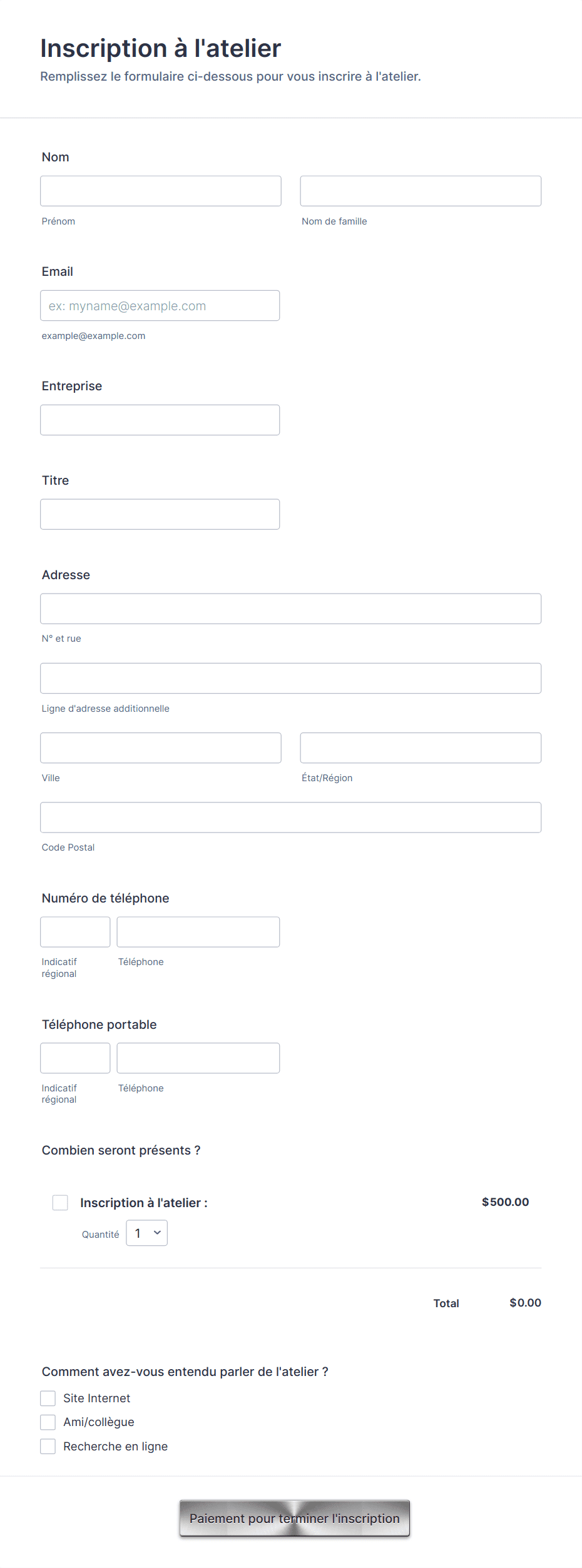Tick the Inscription à l'atelier checkbox

coord(60,1202)
